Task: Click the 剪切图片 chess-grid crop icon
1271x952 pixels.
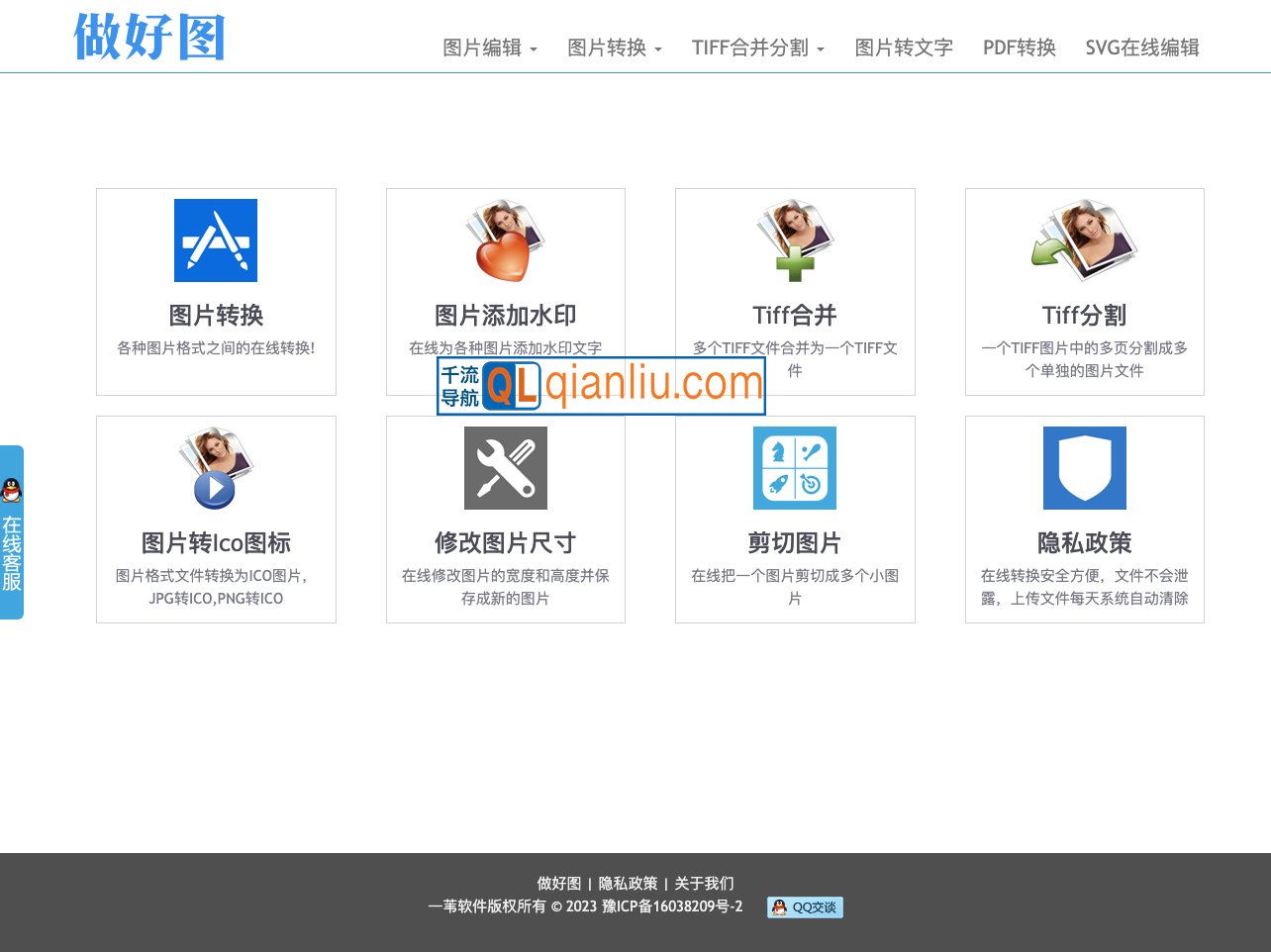Action: (x=795, y=467)
